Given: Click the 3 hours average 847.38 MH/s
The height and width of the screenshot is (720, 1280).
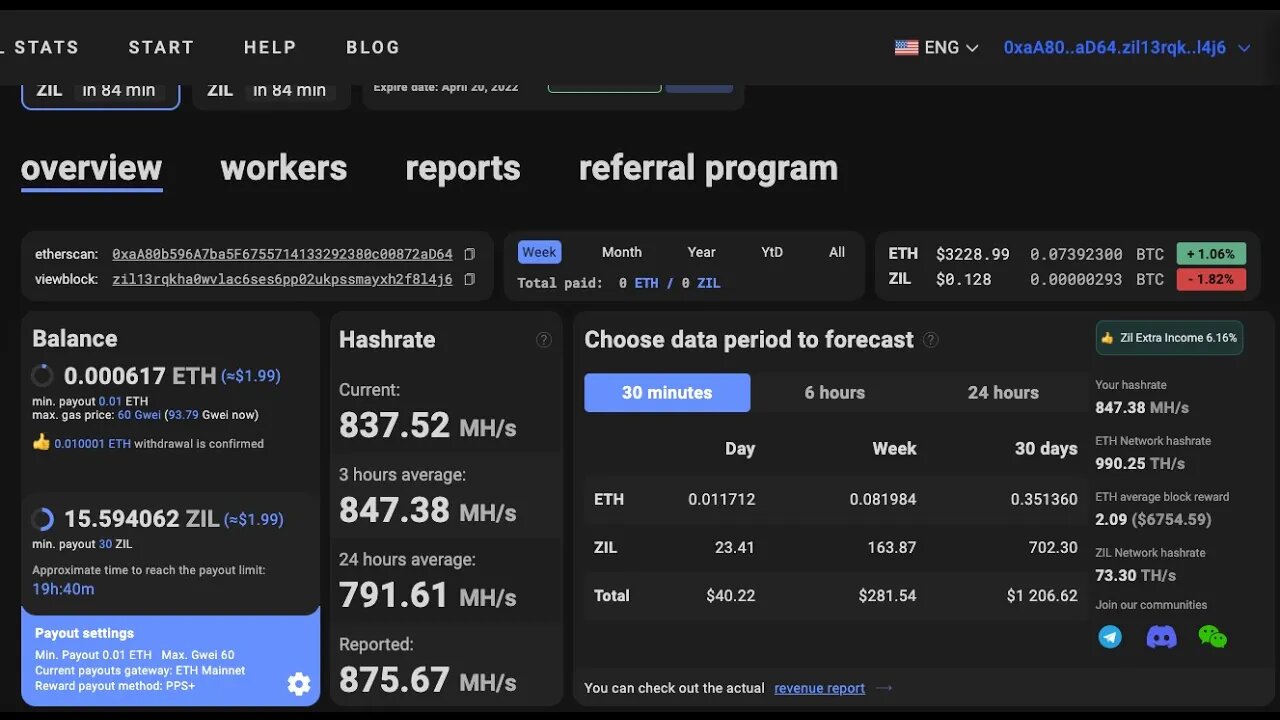Looking at the screenshot, I should 427,510.
